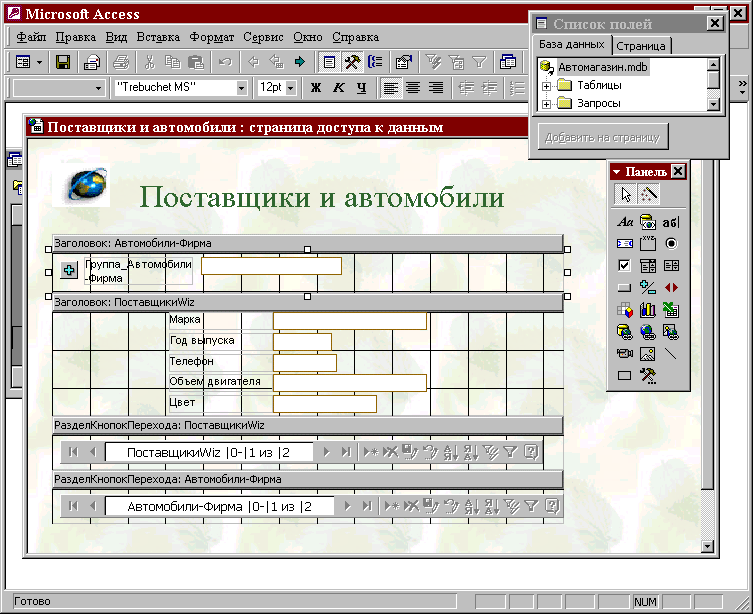
Task: Open the Trebuchet MS font dropdown
Action: [242, 88]
